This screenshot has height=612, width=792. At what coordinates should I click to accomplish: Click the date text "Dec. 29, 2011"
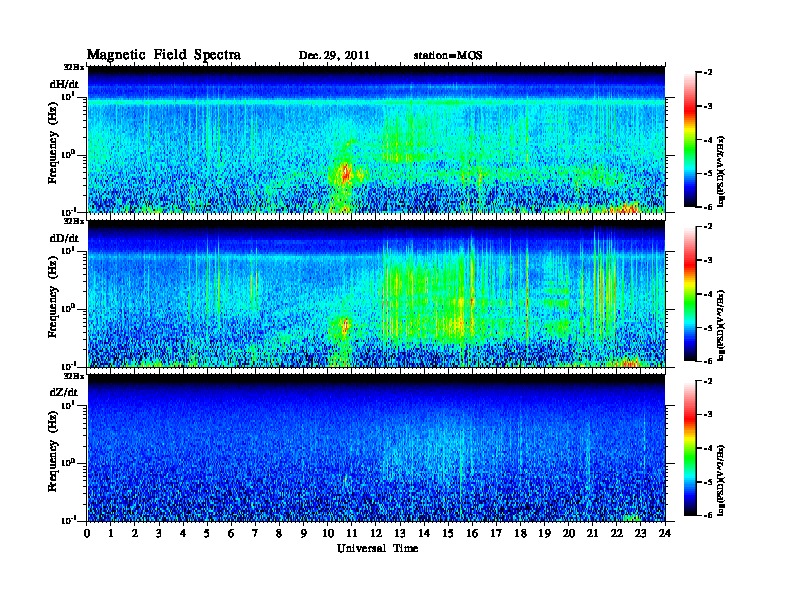tap(334, 56)
